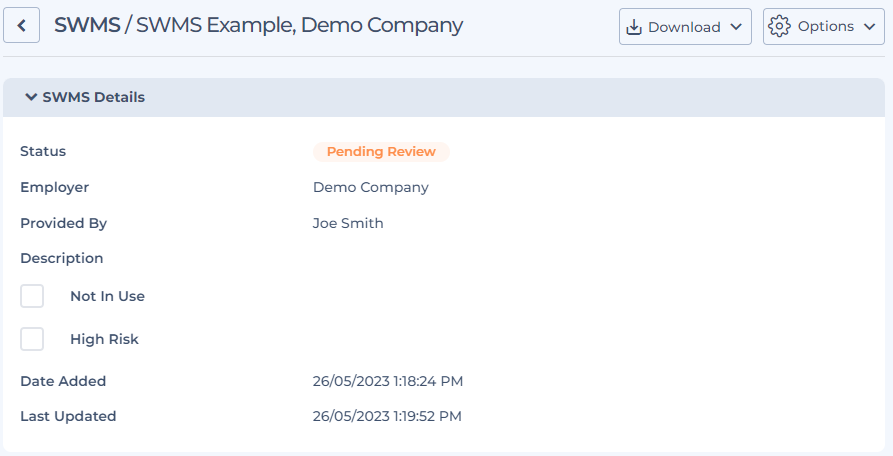Open the Options dropdown arrow
Screen dimensions: 893x456
coord(868,27)
